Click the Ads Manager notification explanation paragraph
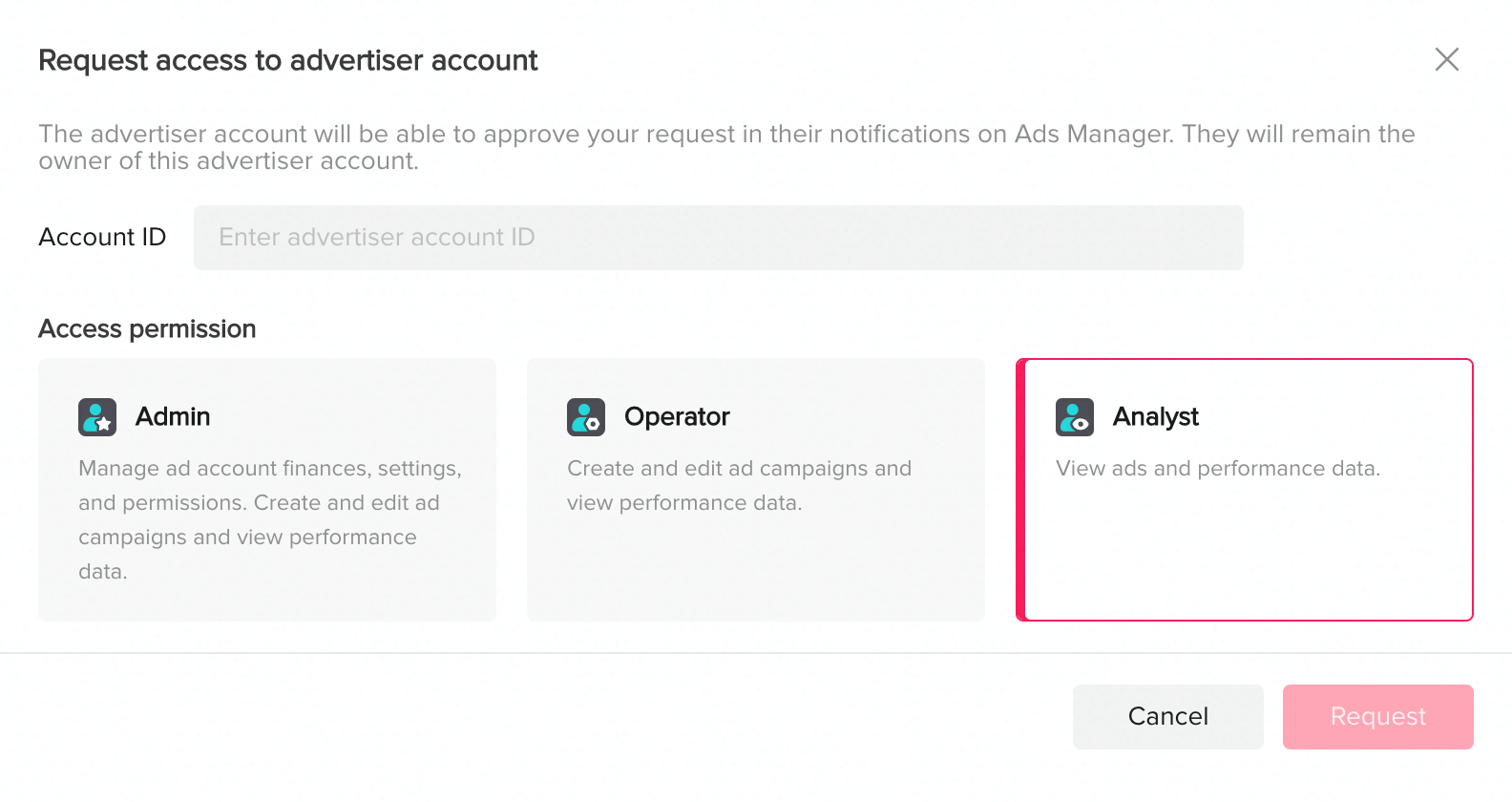This screenshot has width=1512, height=802. (726, 147)
